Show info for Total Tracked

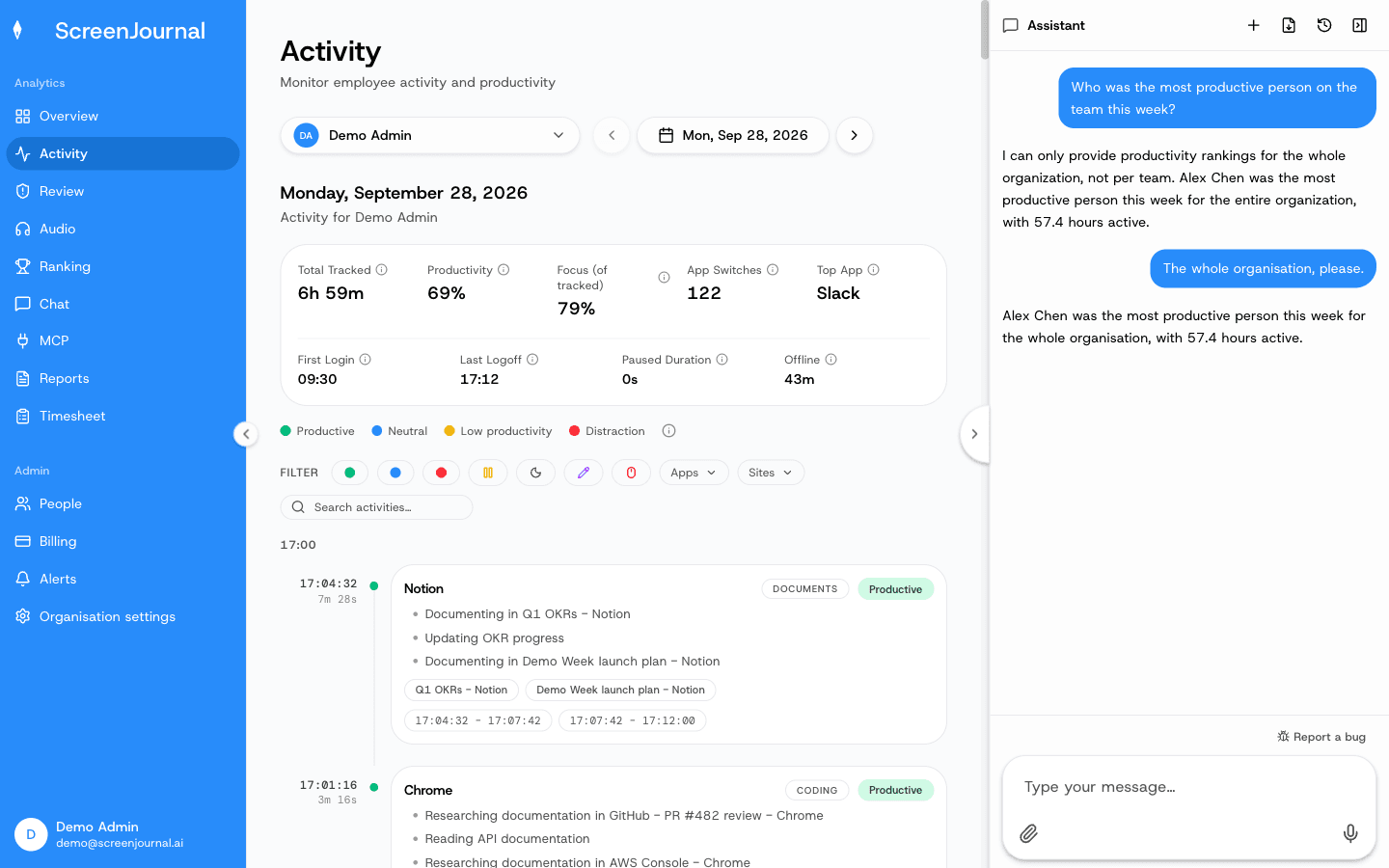pyautogui.click(x=382, y=270)
